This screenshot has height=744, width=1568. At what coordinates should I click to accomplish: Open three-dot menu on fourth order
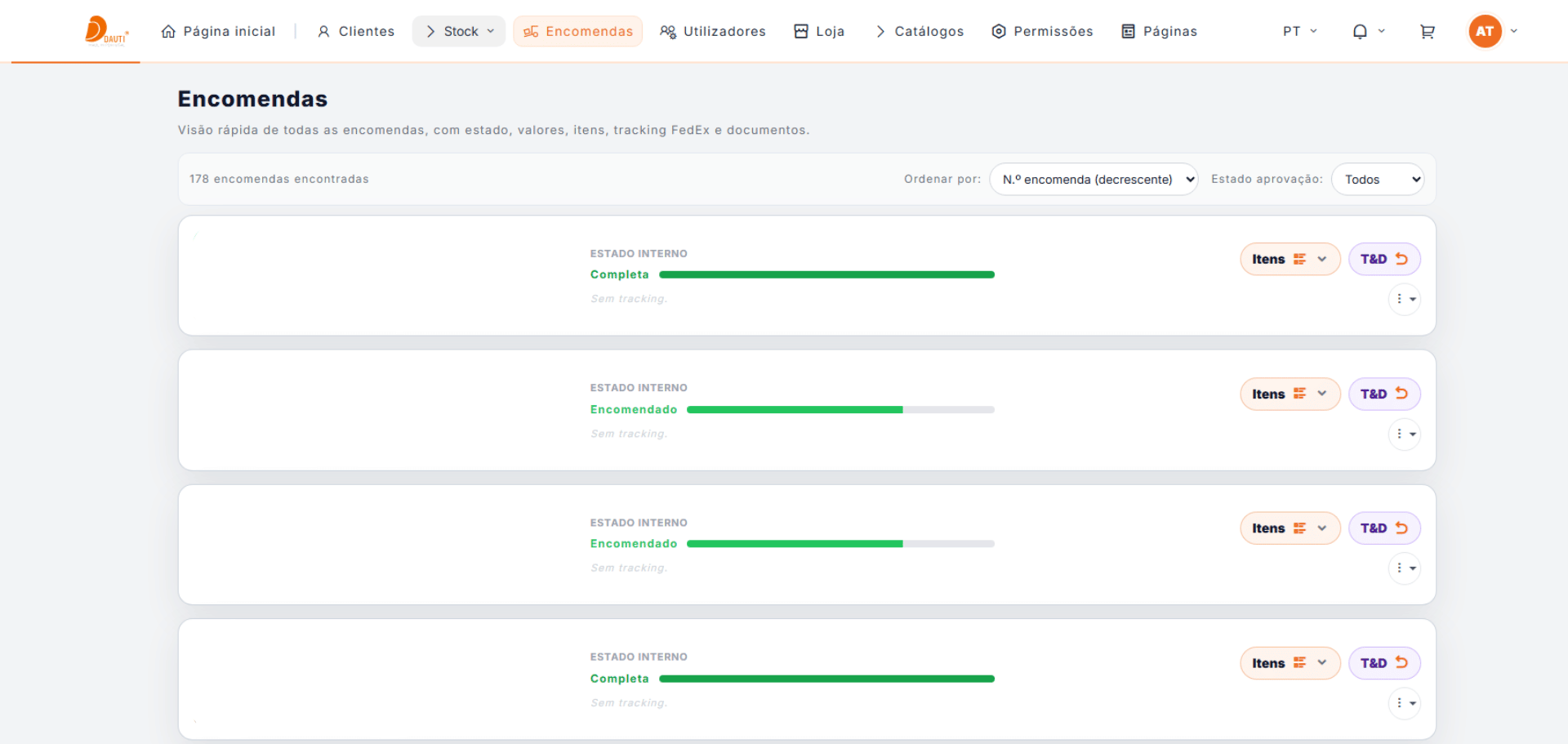[1404, 703]
